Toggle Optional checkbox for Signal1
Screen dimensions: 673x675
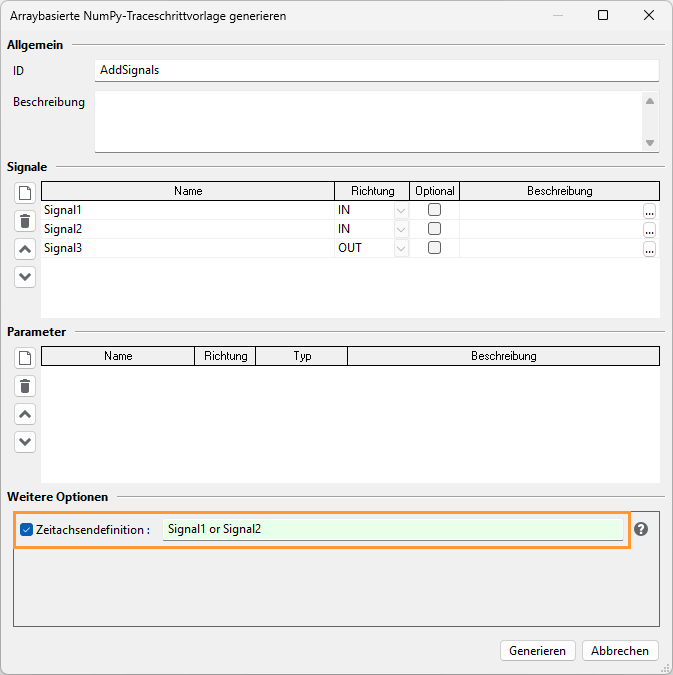[x=434, y=210]
